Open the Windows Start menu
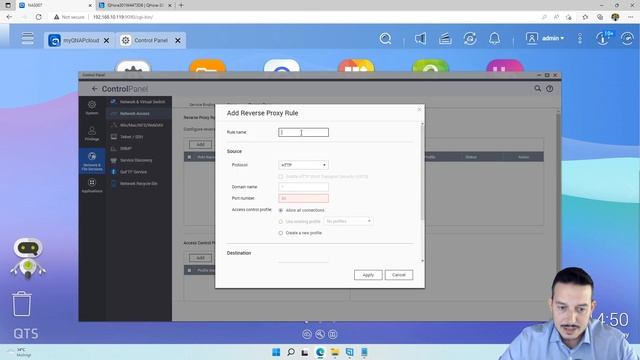The image size is (640, 360). 276,352
